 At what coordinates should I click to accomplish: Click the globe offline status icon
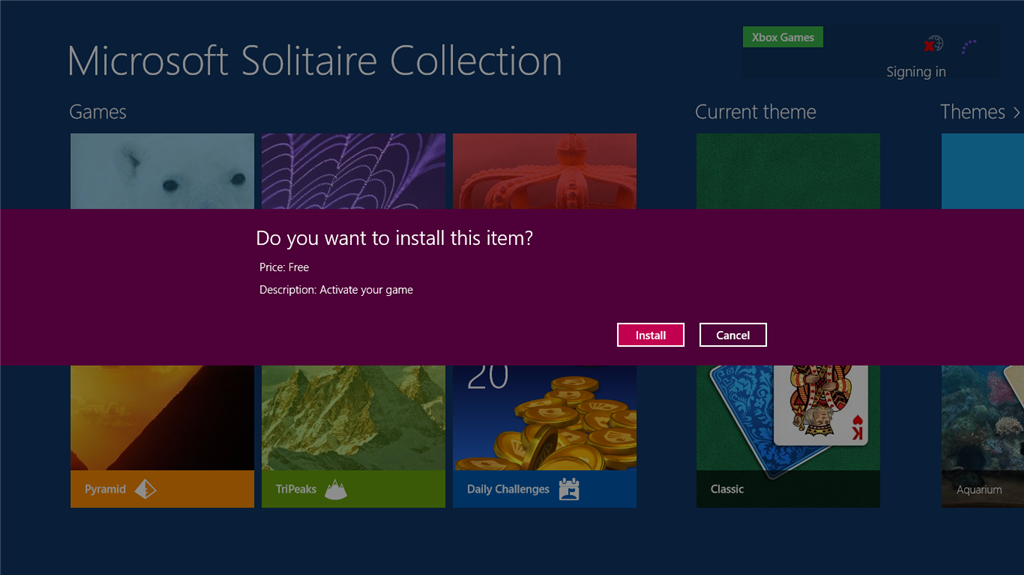click(x=933, y=44)
